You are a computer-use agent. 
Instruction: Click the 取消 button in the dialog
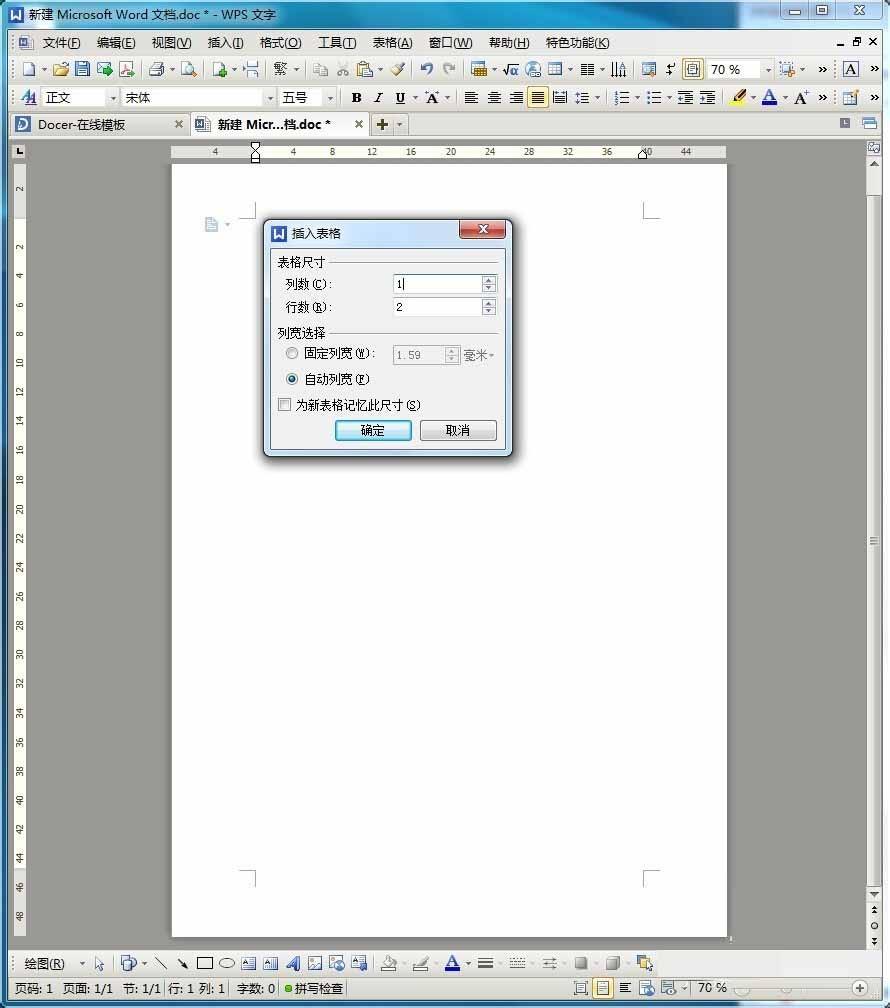tap(458, 430)
